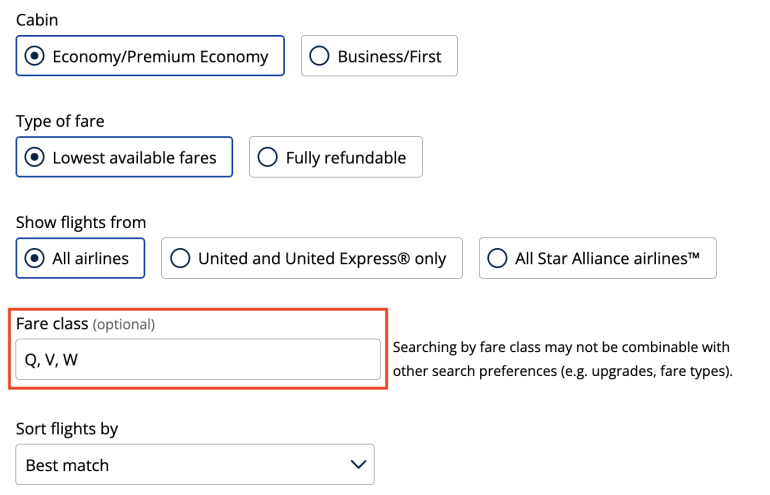Open the Sort flights by dropdown
Viewport: 770px width, 495px height.
pos(195,465)
